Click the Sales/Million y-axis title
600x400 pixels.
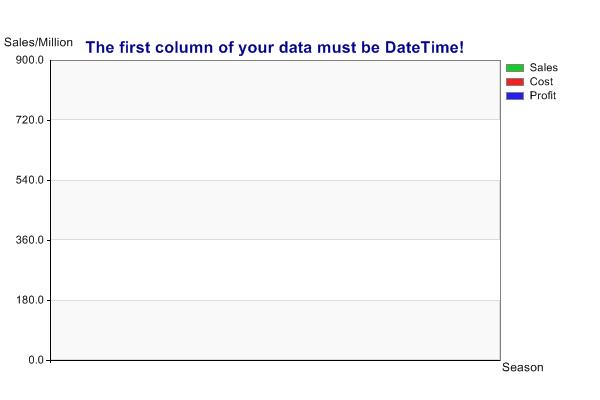click(38, 42)
